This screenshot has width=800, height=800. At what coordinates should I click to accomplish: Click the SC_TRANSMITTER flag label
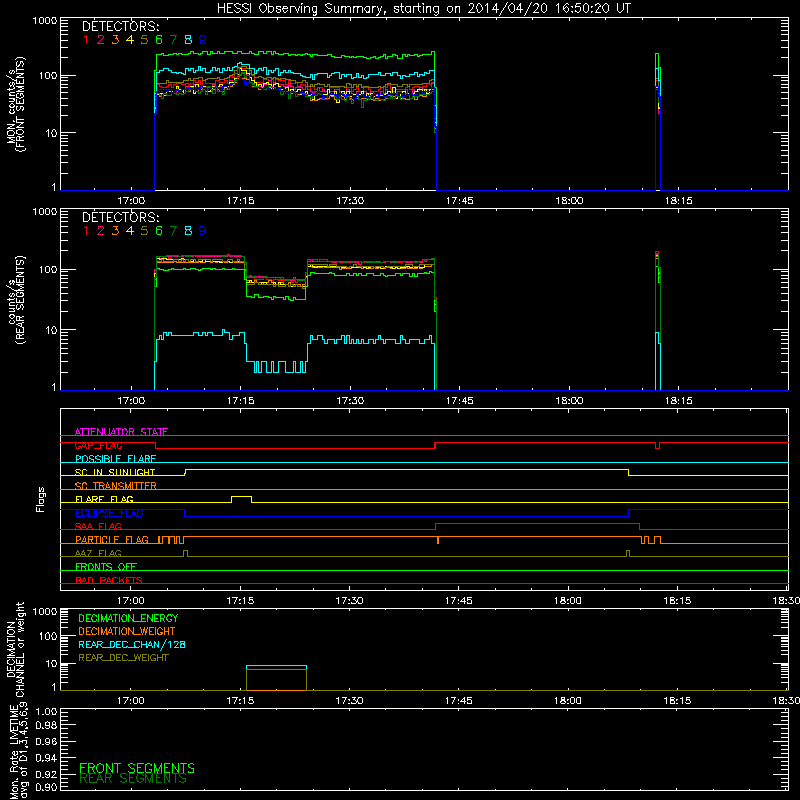coord(116,486)
